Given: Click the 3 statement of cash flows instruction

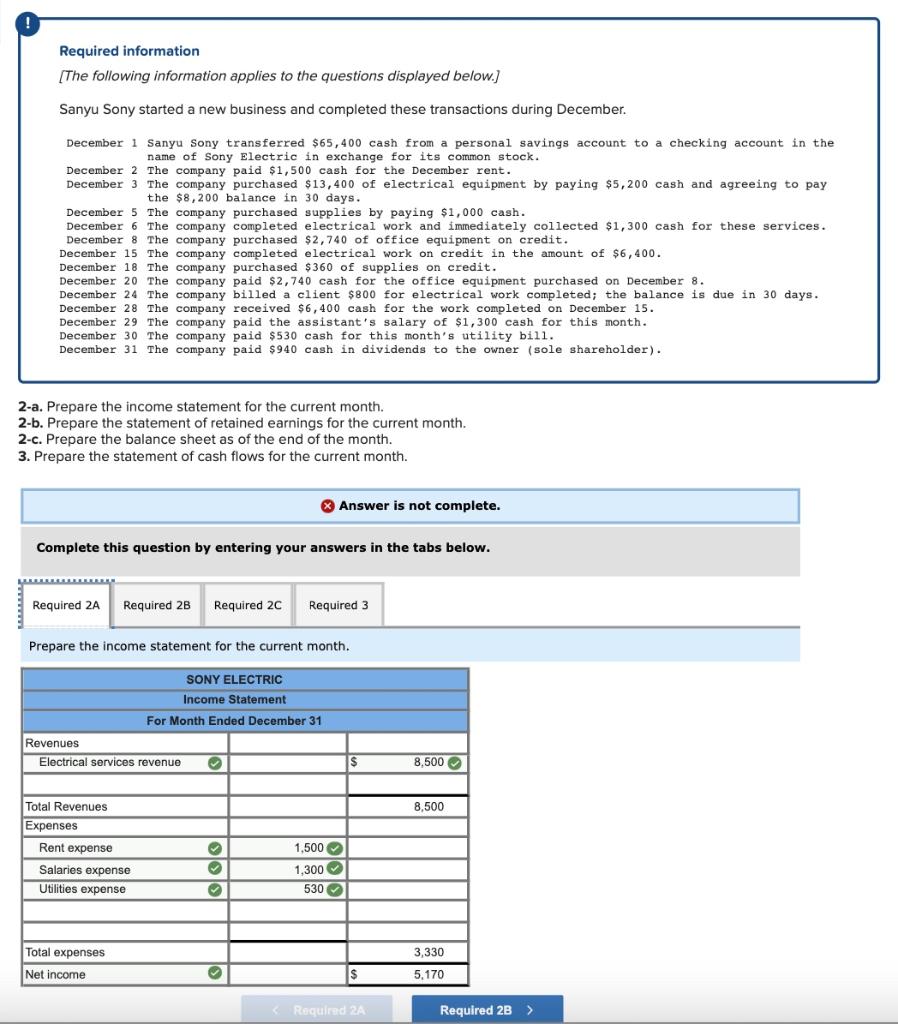Looking at the screenshot, I should (x=212, y=456).
